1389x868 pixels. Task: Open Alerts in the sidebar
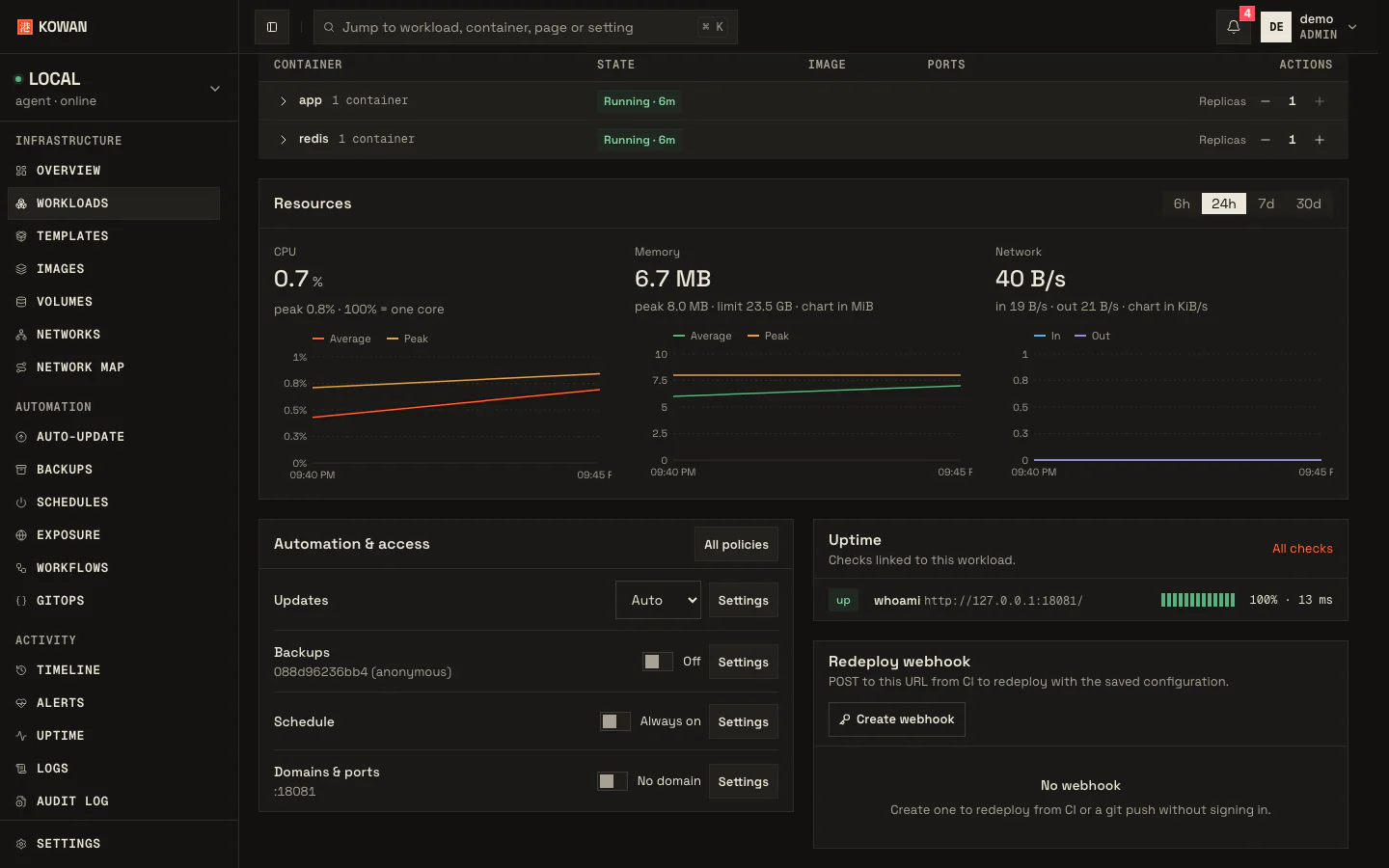click(x=114, y=703)
